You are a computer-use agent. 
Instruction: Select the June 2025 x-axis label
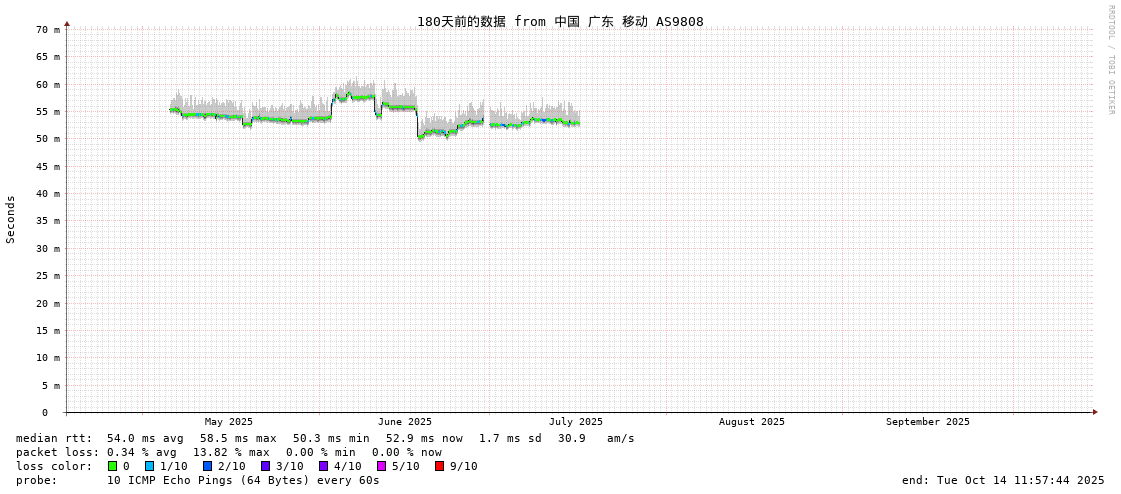[x=405, y=422]
